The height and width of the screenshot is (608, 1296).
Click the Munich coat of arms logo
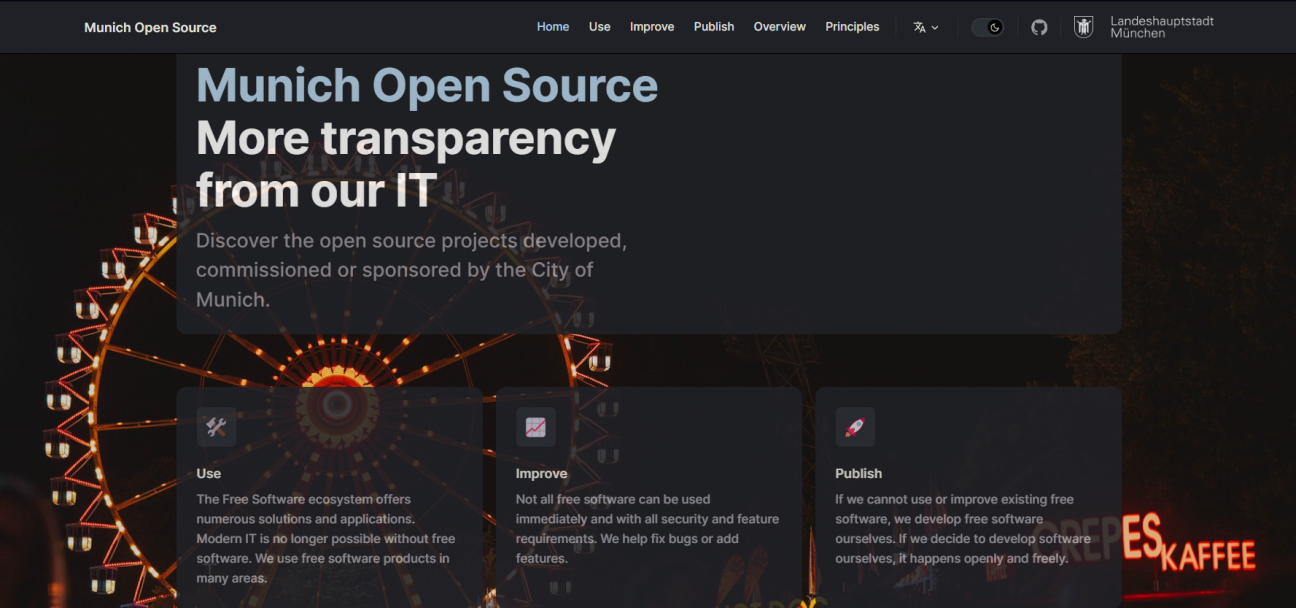[x=1083, y=27]
